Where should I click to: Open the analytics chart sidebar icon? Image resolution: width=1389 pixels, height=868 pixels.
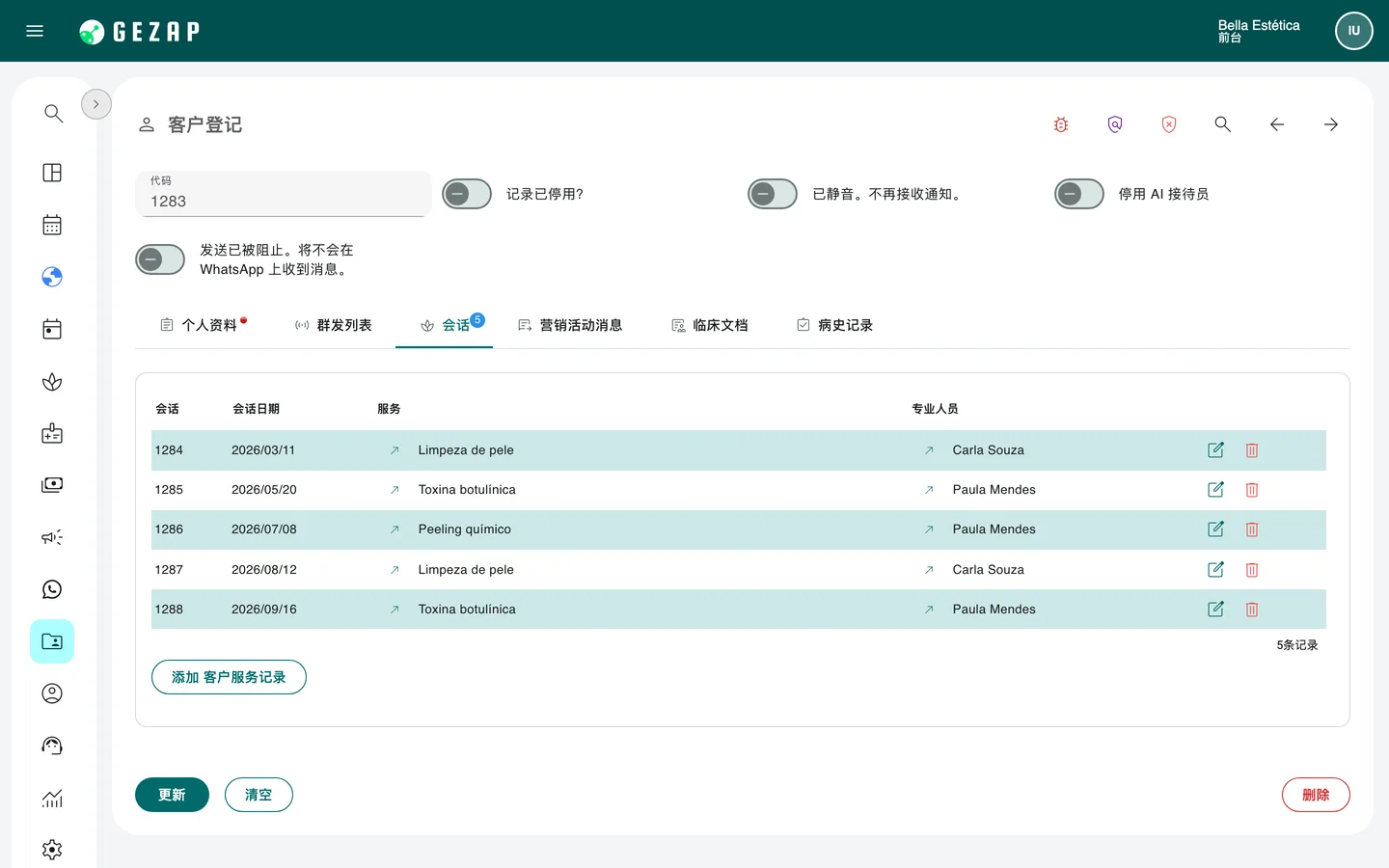tap(52, 798)
